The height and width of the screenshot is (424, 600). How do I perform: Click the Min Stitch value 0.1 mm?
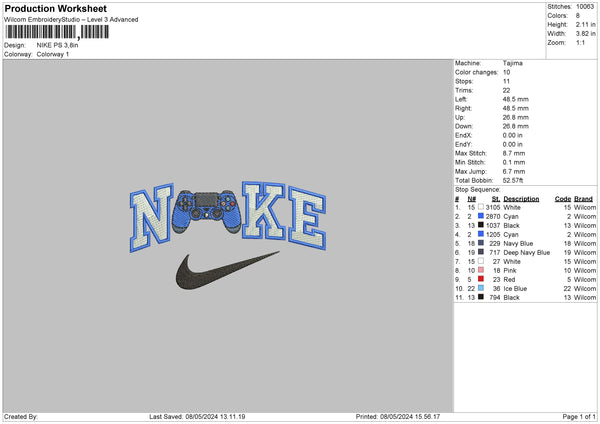[x=514, y=162]
